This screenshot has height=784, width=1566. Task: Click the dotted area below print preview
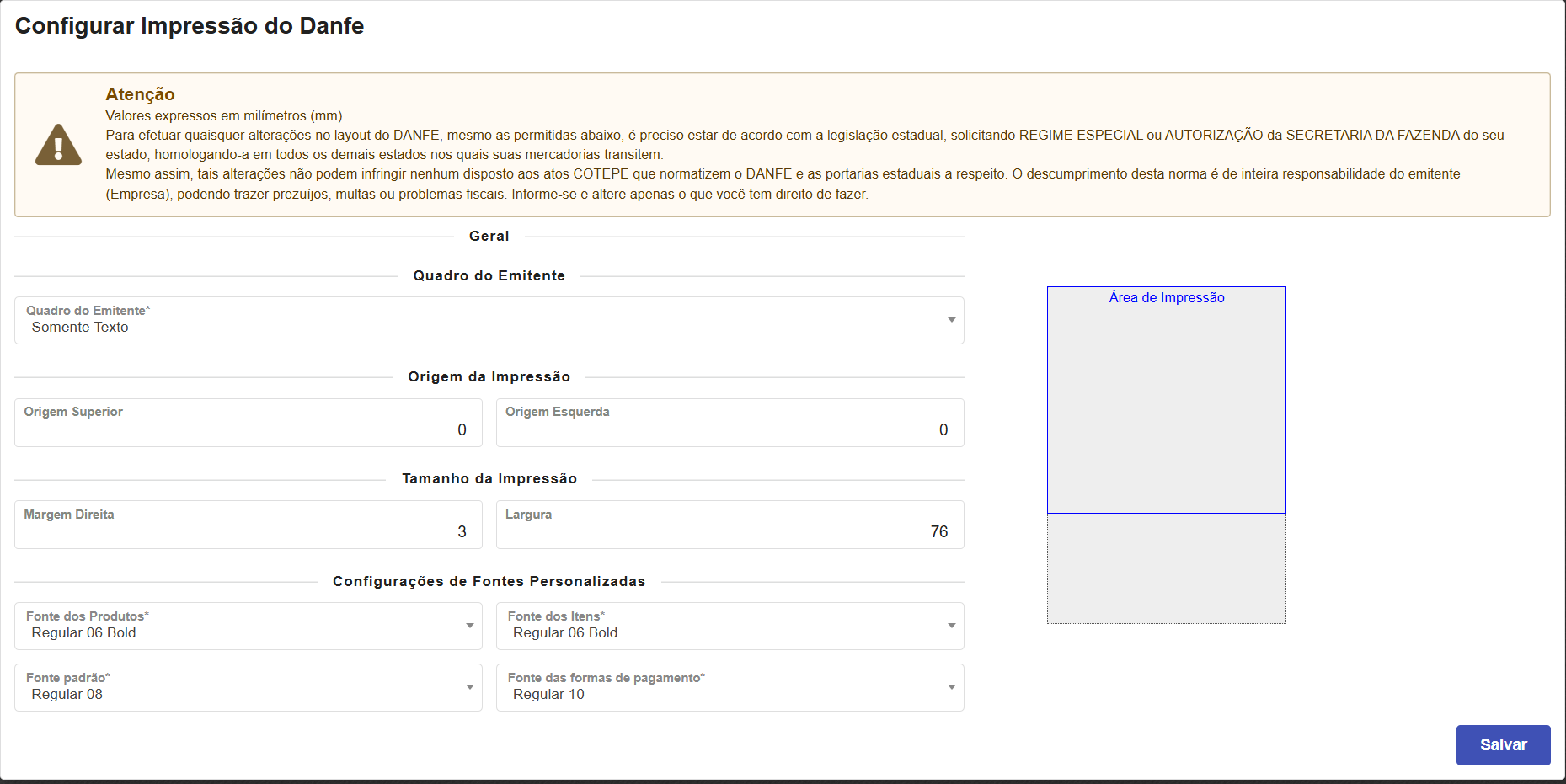(1166, 568)
